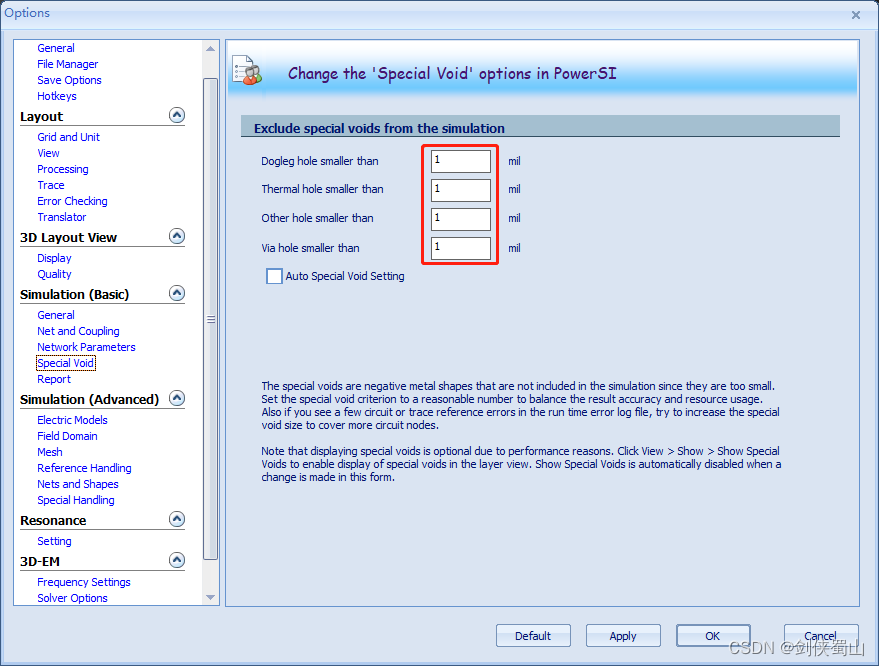This screenshot has width=879, height=666.
Task: Open File Manager options
Action: pyautogui.click(x=67, y=64)
